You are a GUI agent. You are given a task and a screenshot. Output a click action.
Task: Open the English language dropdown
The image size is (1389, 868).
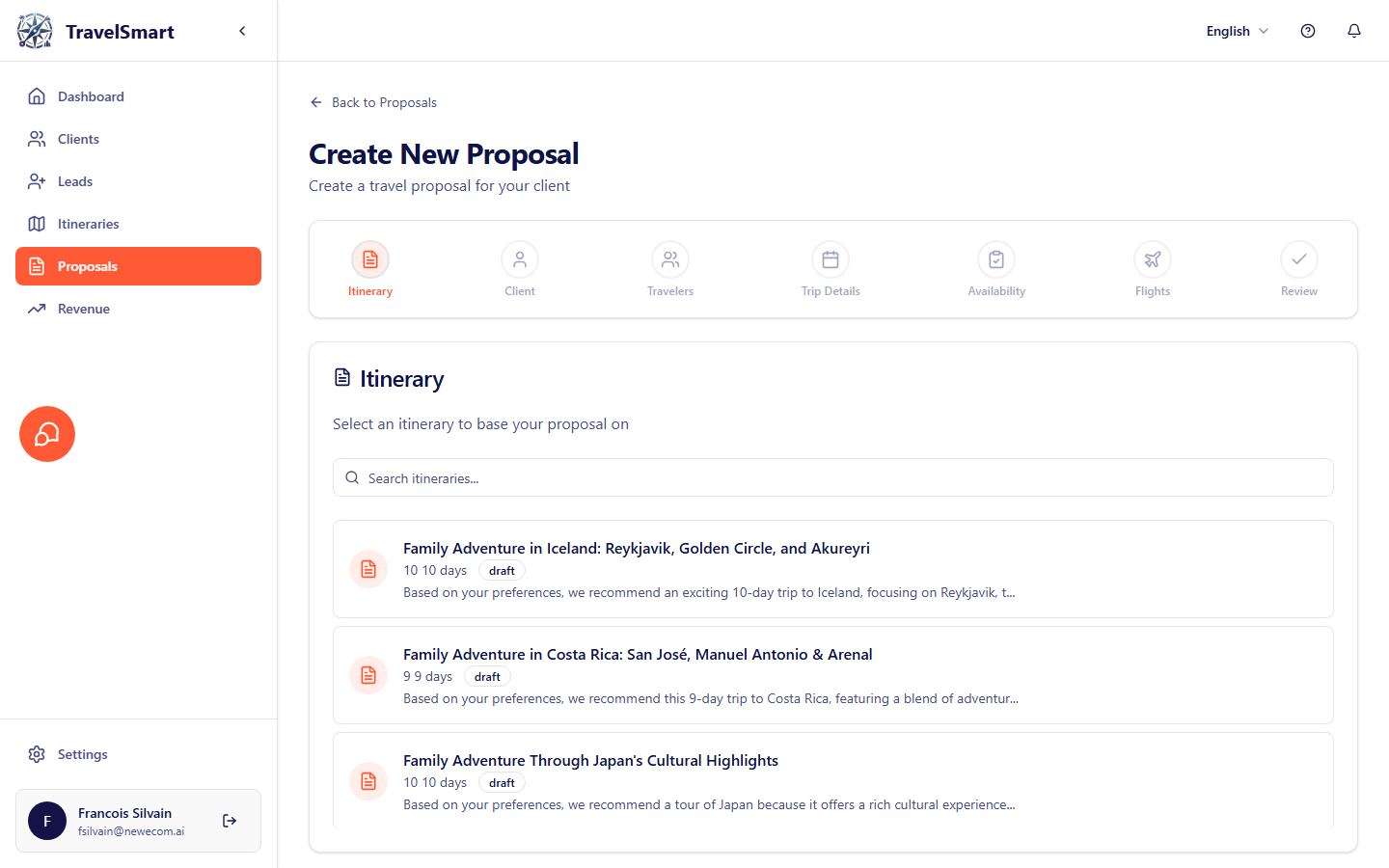pos(1237,31)
